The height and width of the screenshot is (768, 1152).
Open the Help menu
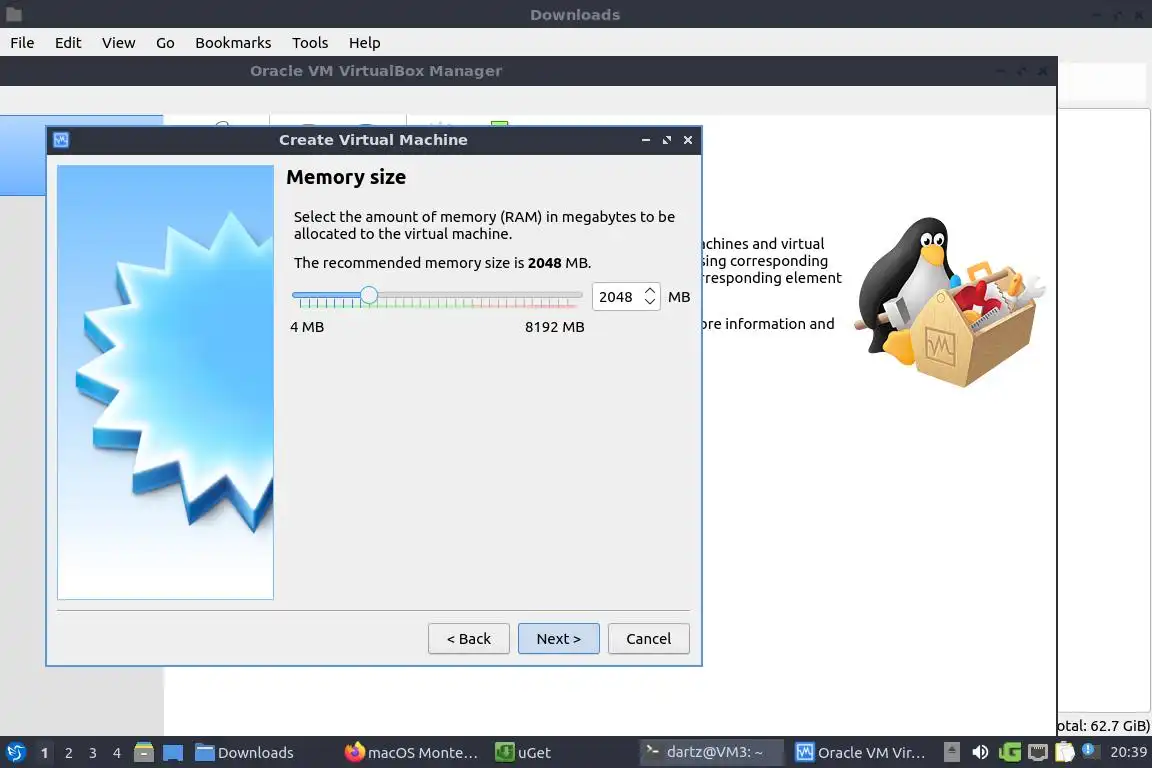pyautogui.click(x=364, y=43)
